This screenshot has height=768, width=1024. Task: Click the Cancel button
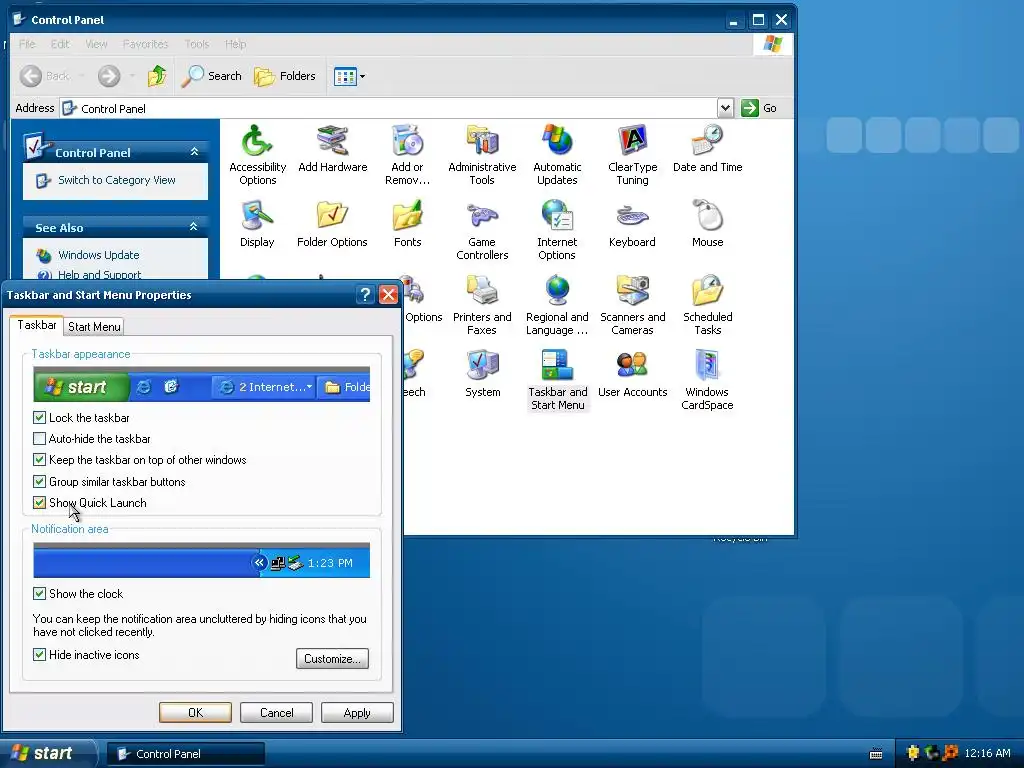click(x=276, y=712)
